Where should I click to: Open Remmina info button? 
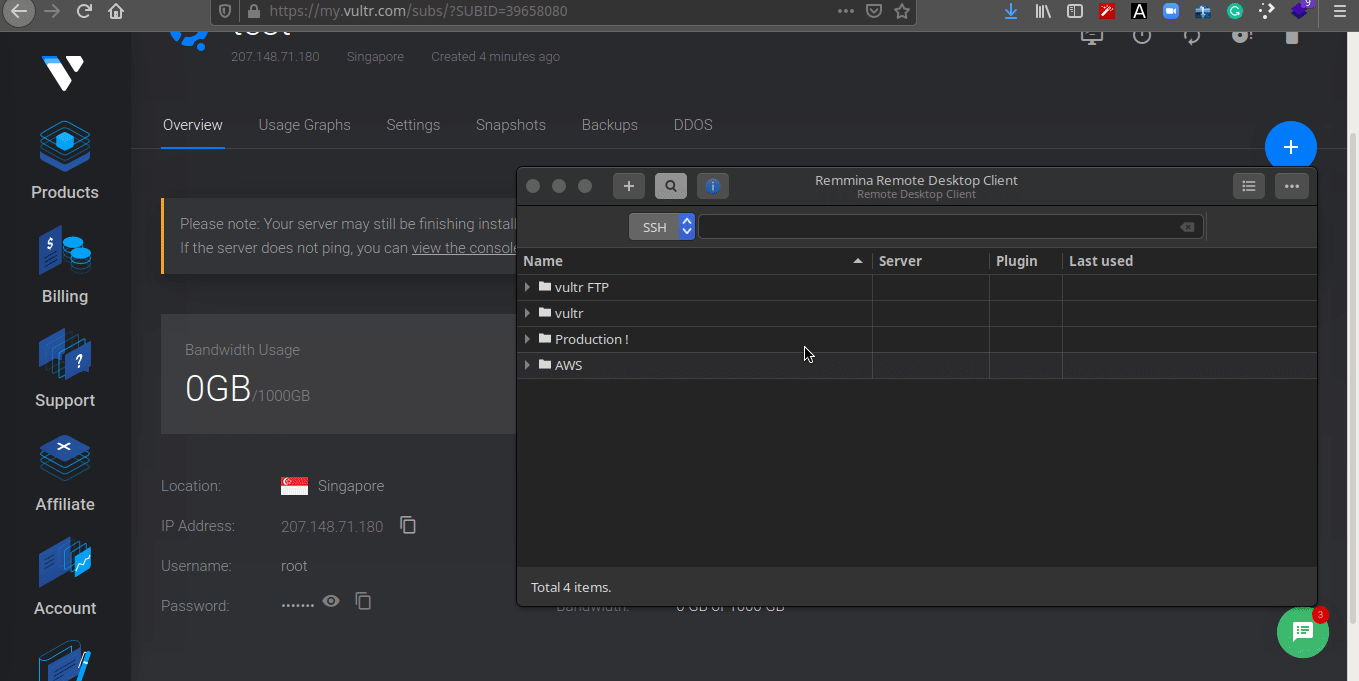(713, 186)
